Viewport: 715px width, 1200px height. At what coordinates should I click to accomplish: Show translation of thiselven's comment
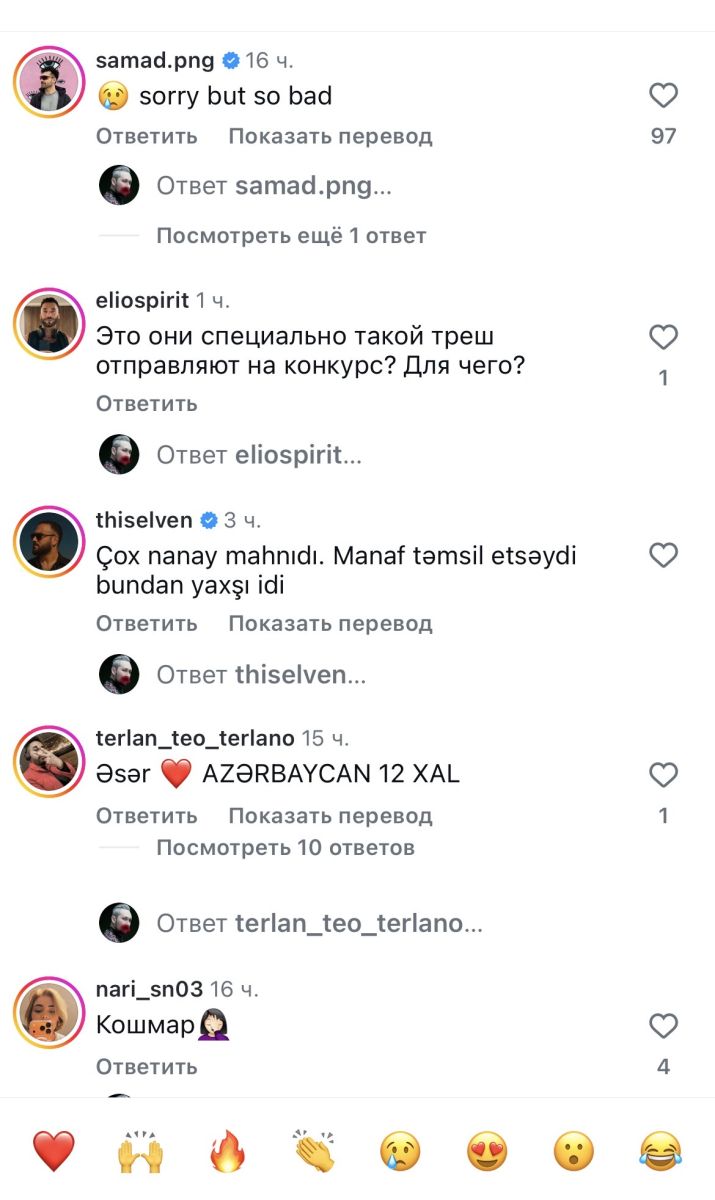(330, 623)
